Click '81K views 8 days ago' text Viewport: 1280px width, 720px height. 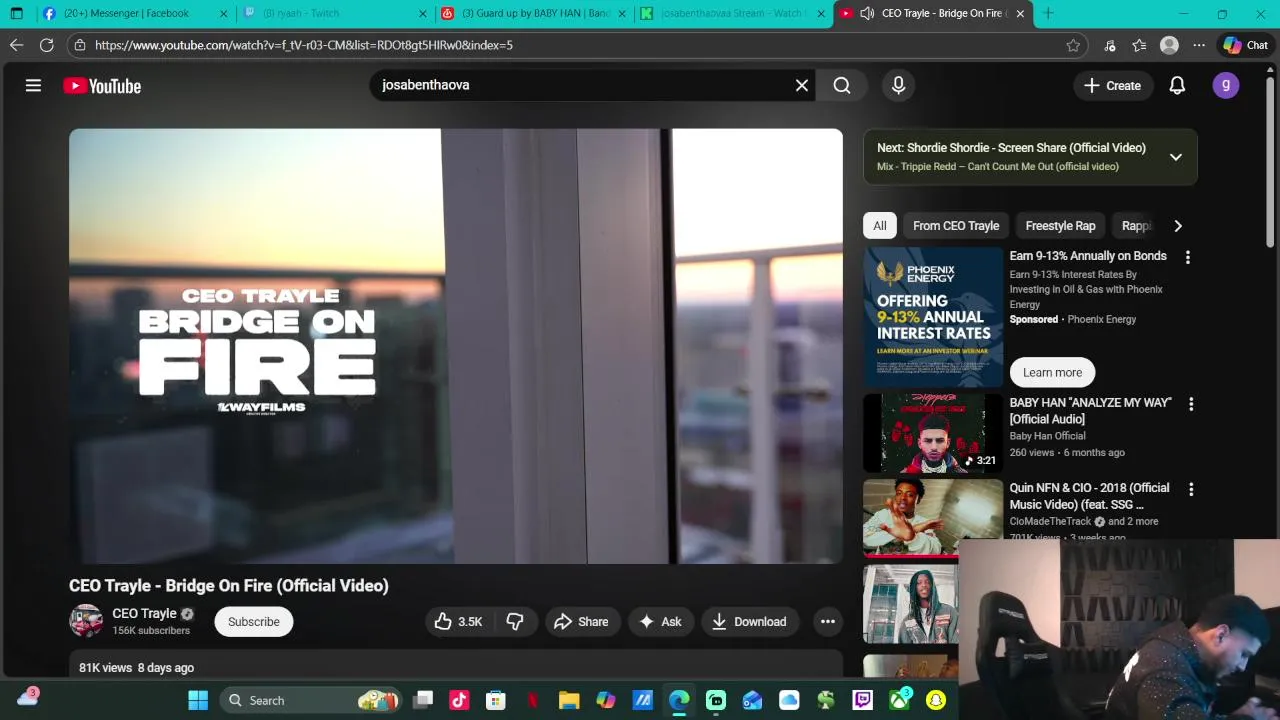point(136,668)
